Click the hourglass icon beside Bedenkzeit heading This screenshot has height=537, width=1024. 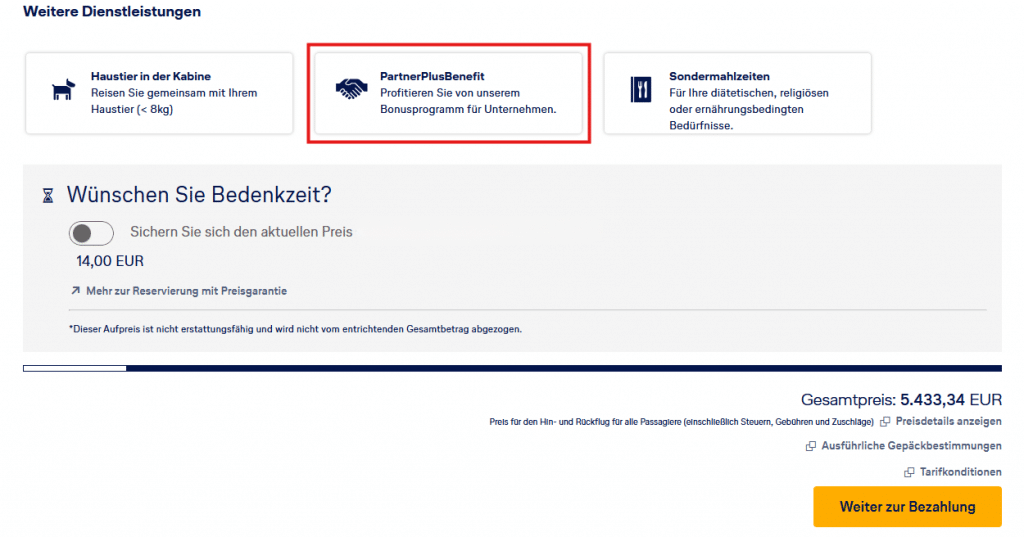(48, 195)
